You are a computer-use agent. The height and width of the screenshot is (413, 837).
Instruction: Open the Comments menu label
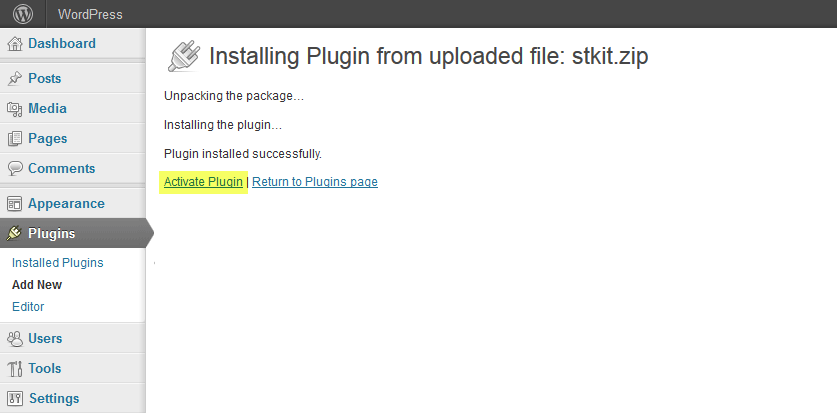point(62,169)
